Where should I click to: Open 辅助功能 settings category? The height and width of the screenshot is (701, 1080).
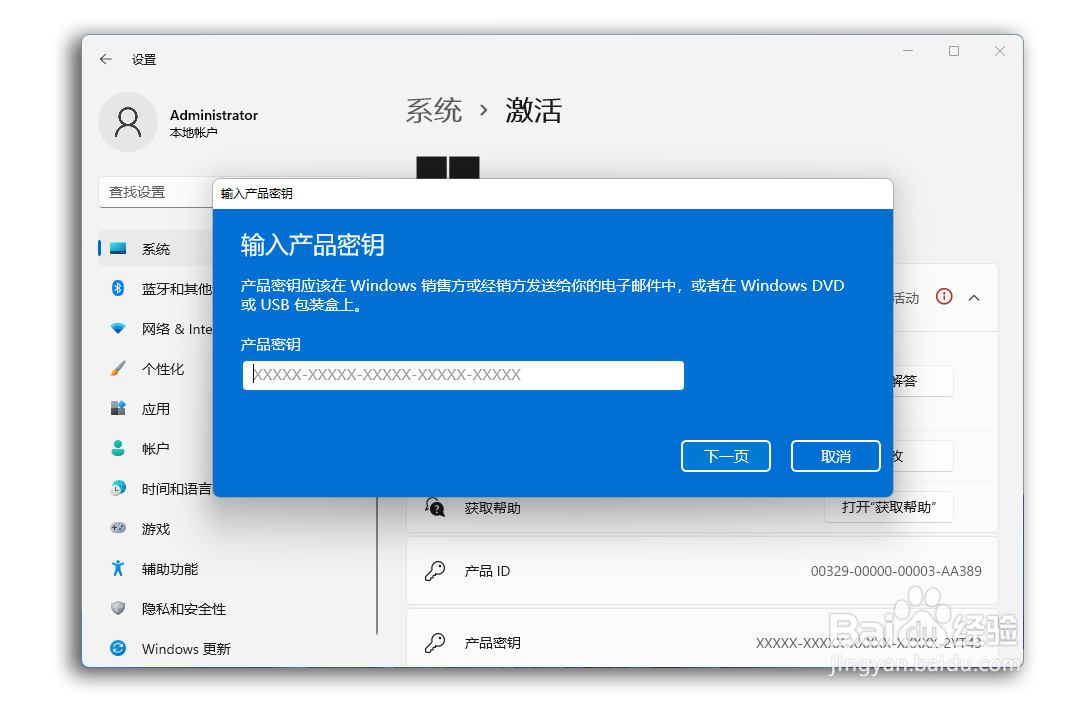pyautogui.click(x=169, y=569)
